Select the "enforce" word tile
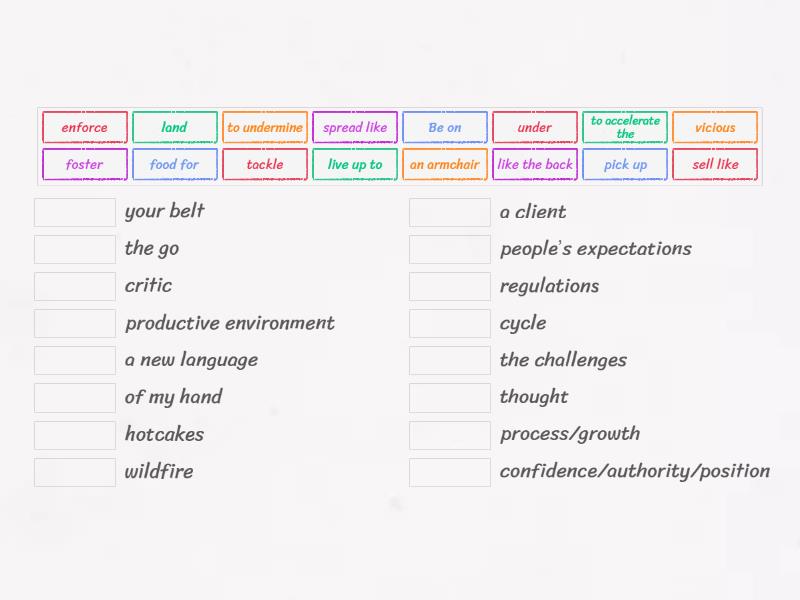Screen dimensions: 800x600 pyautogui.click(x=84, y=127)
